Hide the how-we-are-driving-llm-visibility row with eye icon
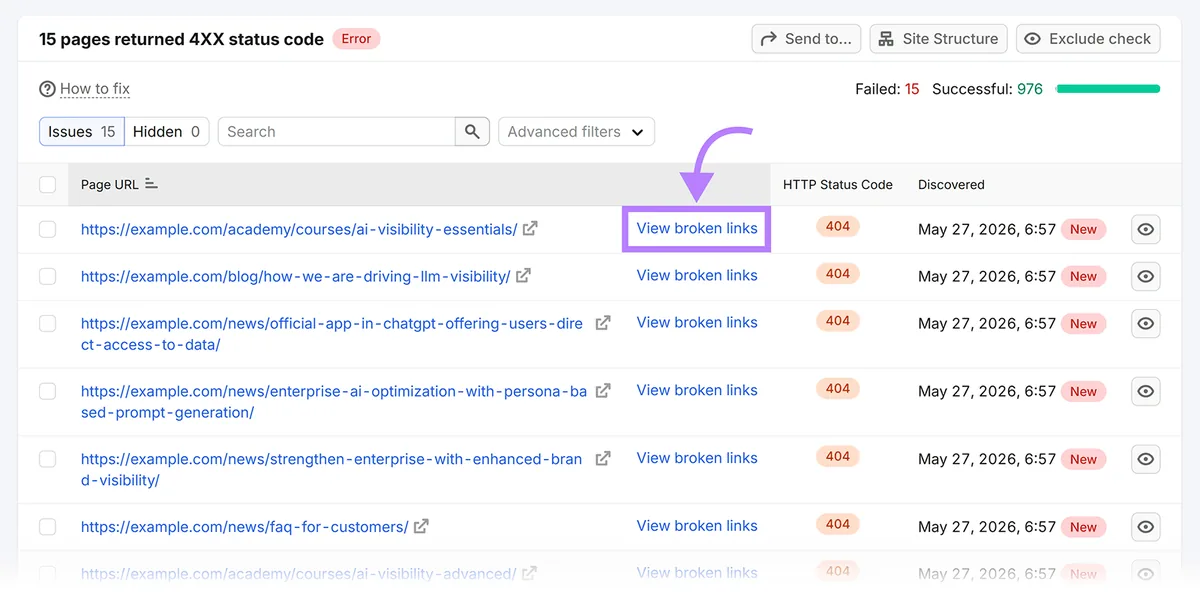Viewport: 1200px width, 597px height. point(1146,277)
